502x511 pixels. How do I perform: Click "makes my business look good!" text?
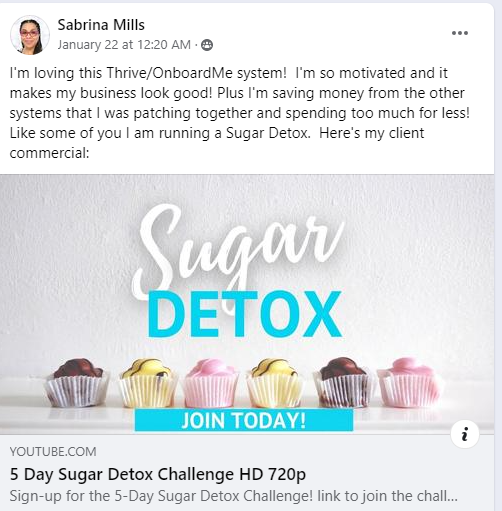[x=111, y=93]
